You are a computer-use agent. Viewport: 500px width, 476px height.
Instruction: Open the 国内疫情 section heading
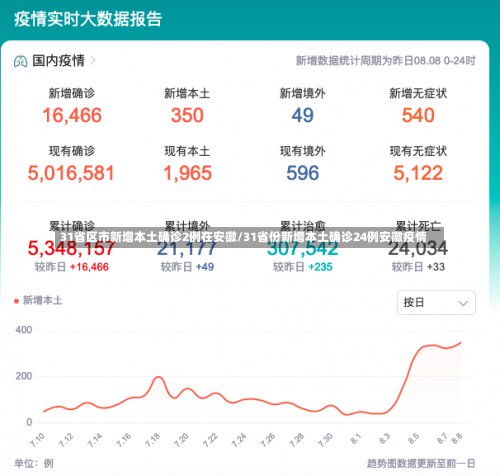pyautogui.click(x=58, y=61)
